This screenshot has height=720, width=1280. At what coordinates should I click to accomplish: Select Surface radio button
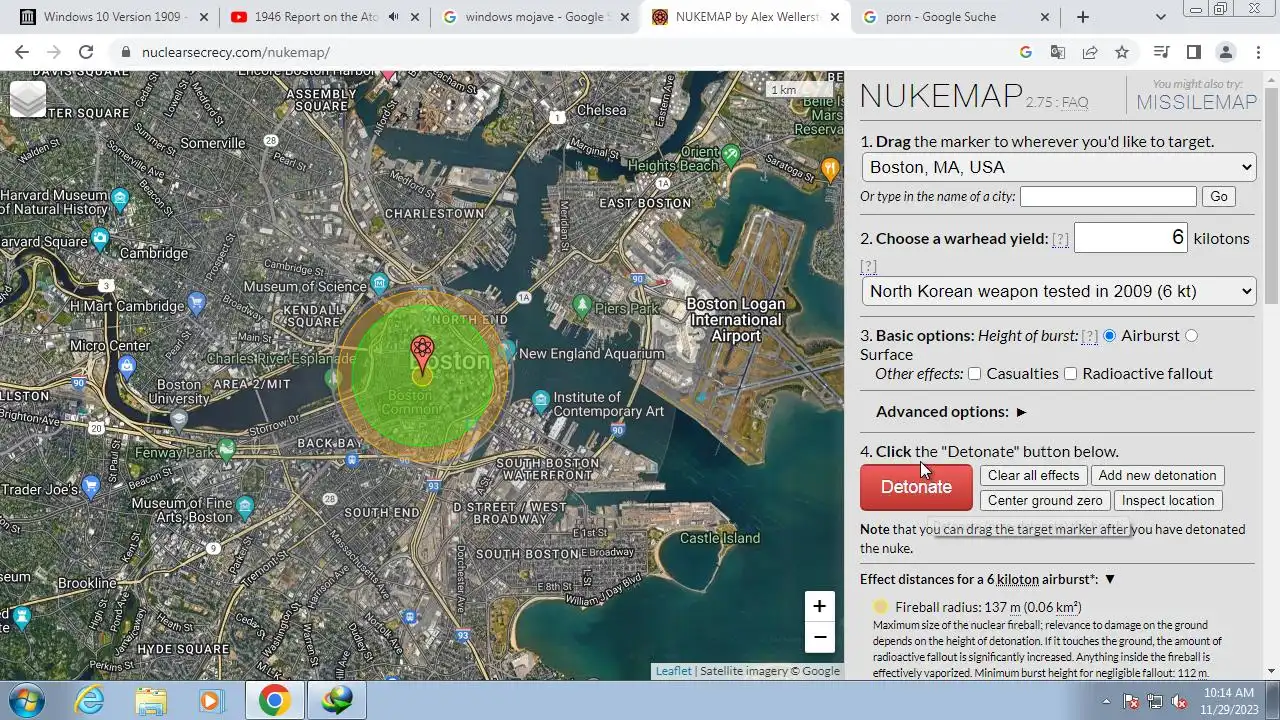tap(1191, 336)
